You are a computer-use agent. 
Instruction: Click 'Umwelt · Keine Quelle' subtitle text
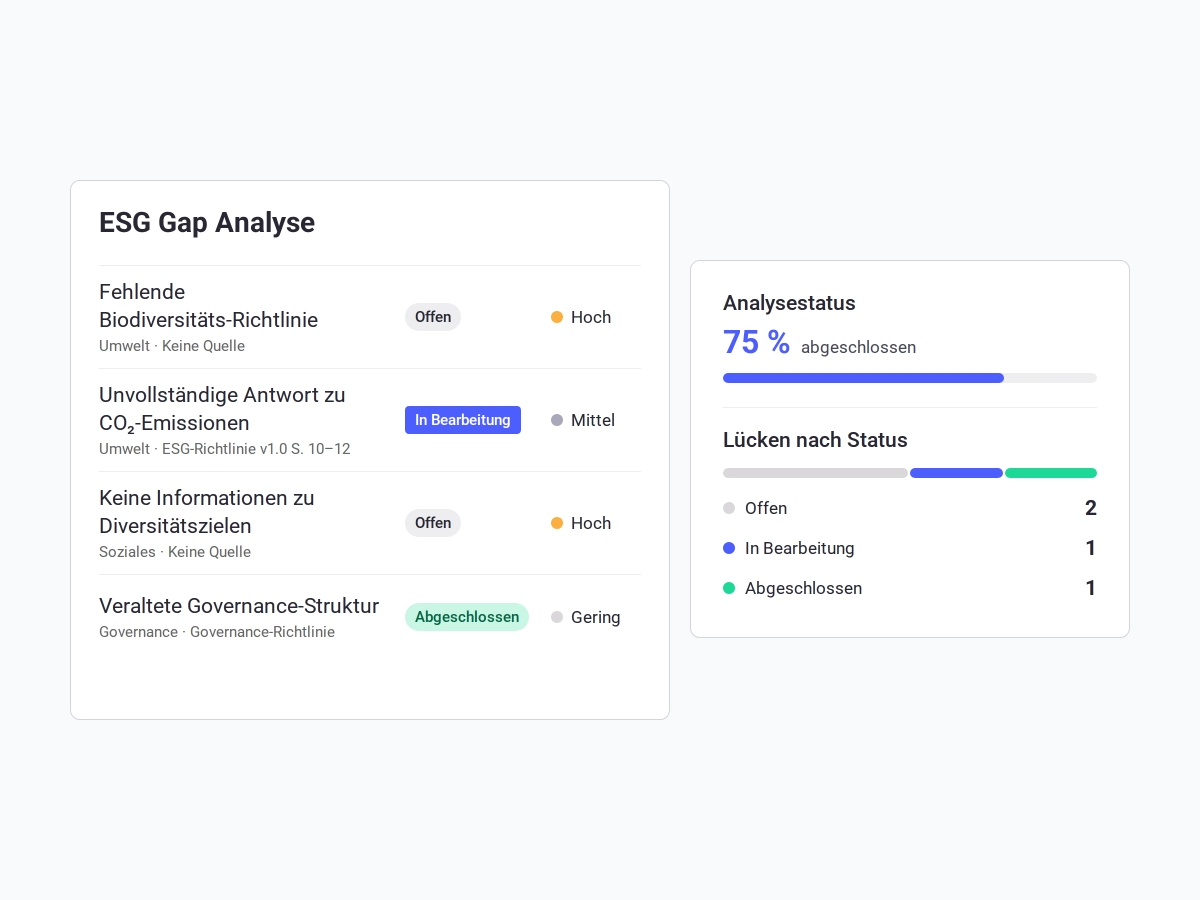coord(172,346)
